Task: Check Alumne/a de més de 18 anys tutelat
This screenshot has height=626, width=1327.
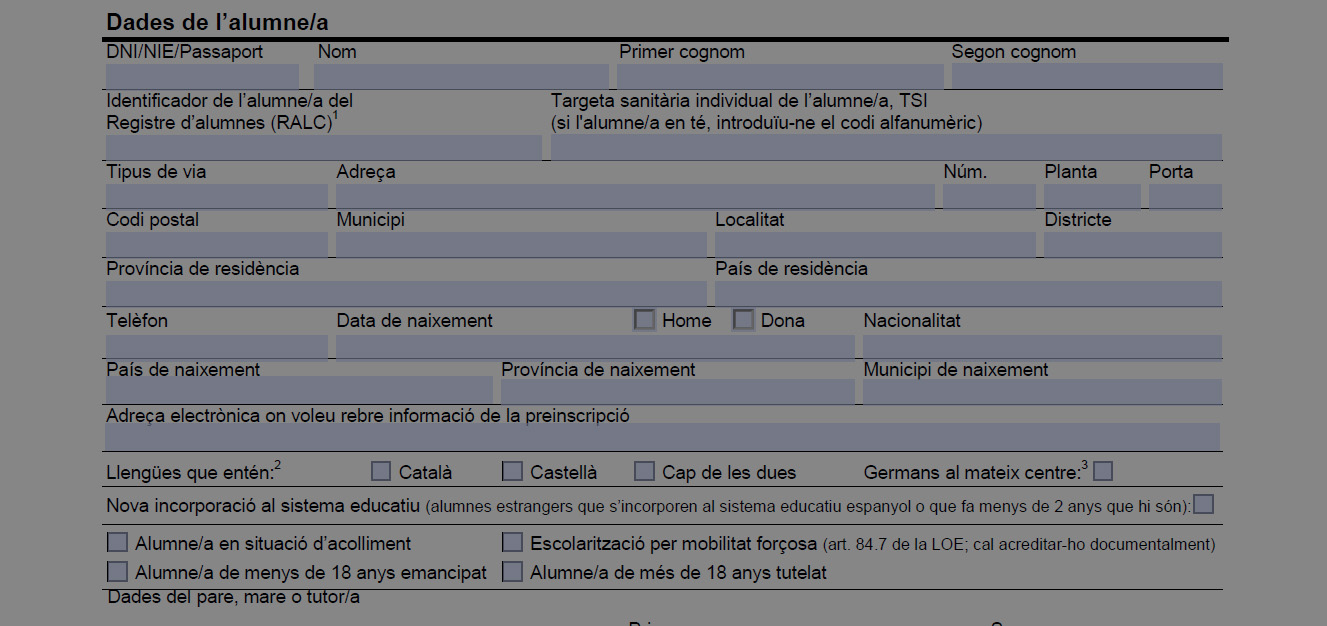Action: (x=512, y=572)
